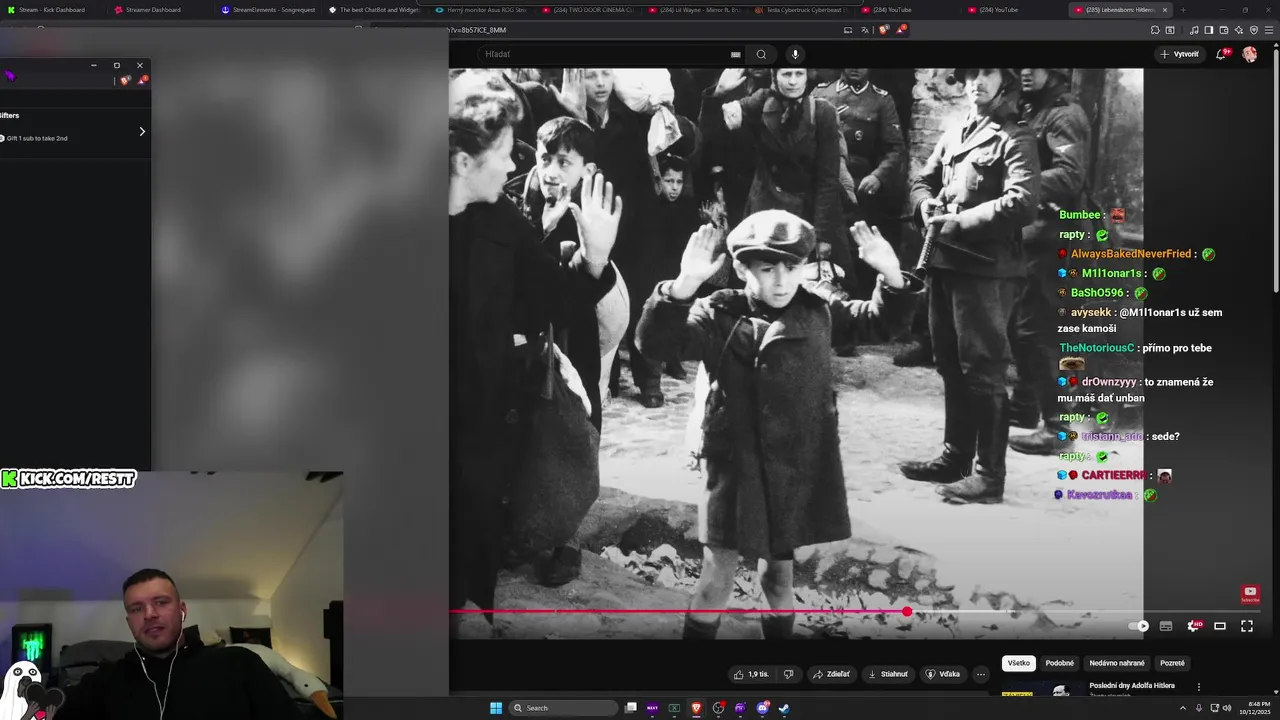Open Brave VPN shield icon
1280x720 pixels.
click(x=1254, y=30)
